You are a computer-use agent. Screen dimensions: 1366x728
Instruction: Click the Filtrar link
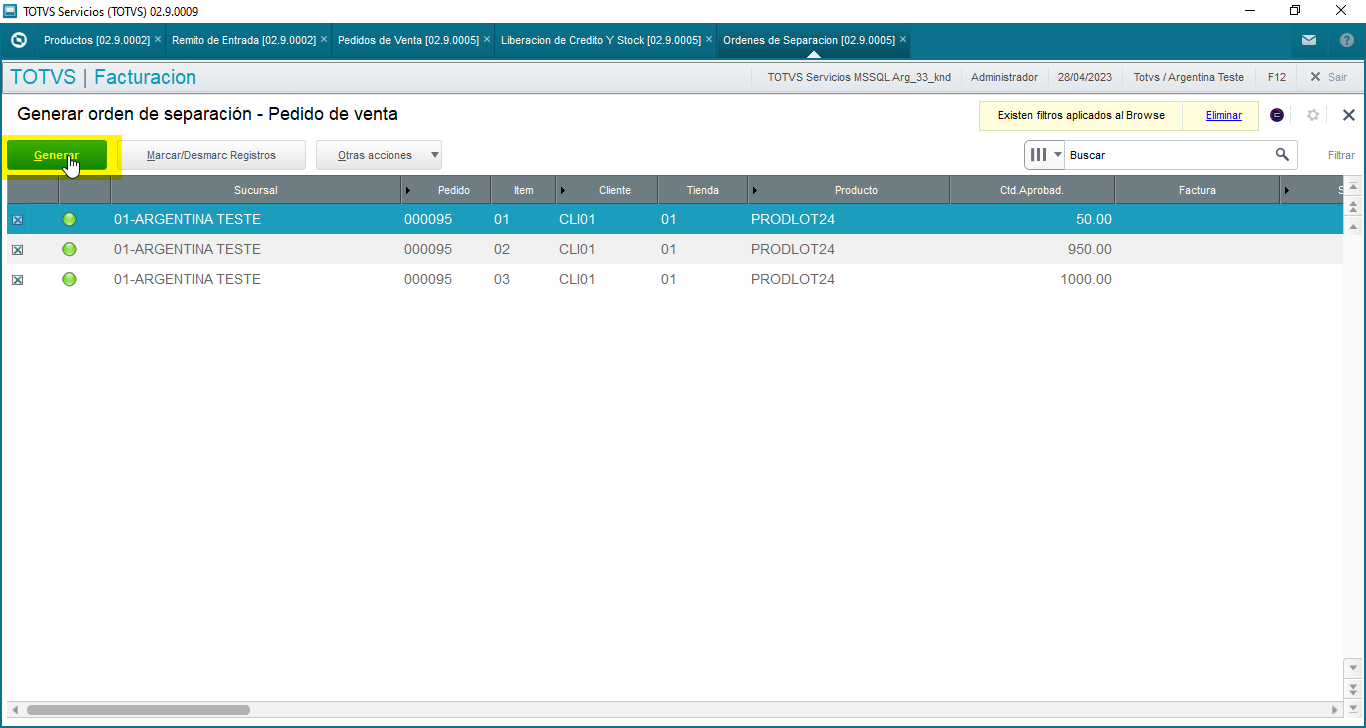(1341, 155)
